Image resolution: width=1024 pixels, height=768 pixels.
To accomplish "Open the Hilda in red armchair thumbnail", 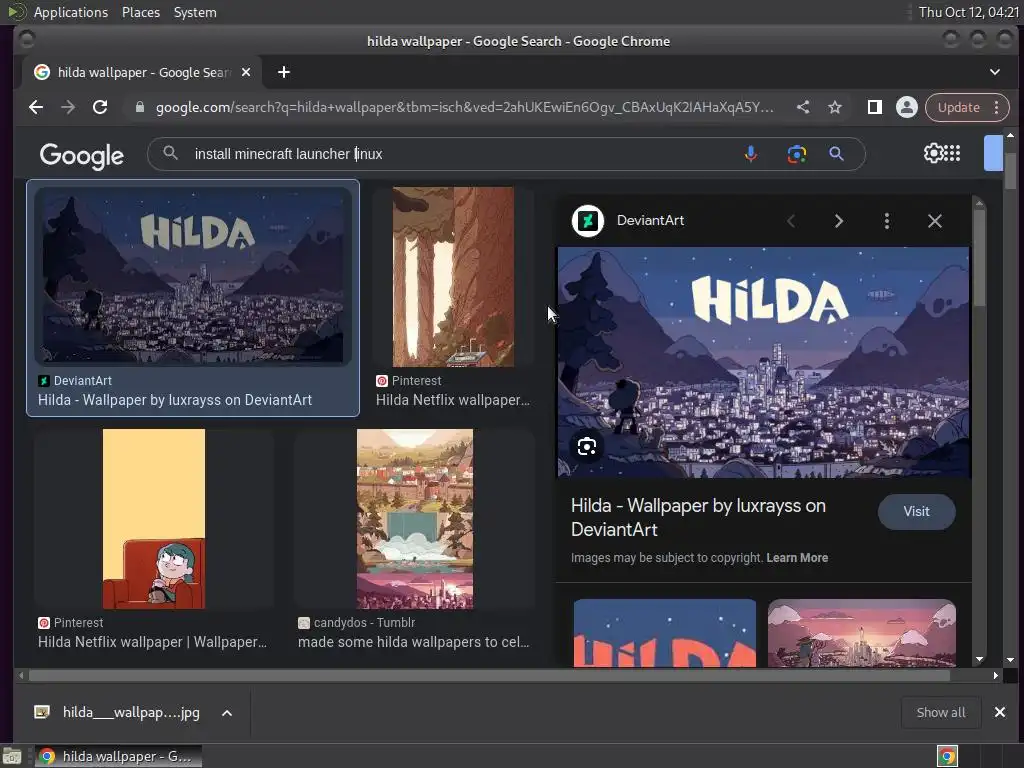I will point(153,519).
